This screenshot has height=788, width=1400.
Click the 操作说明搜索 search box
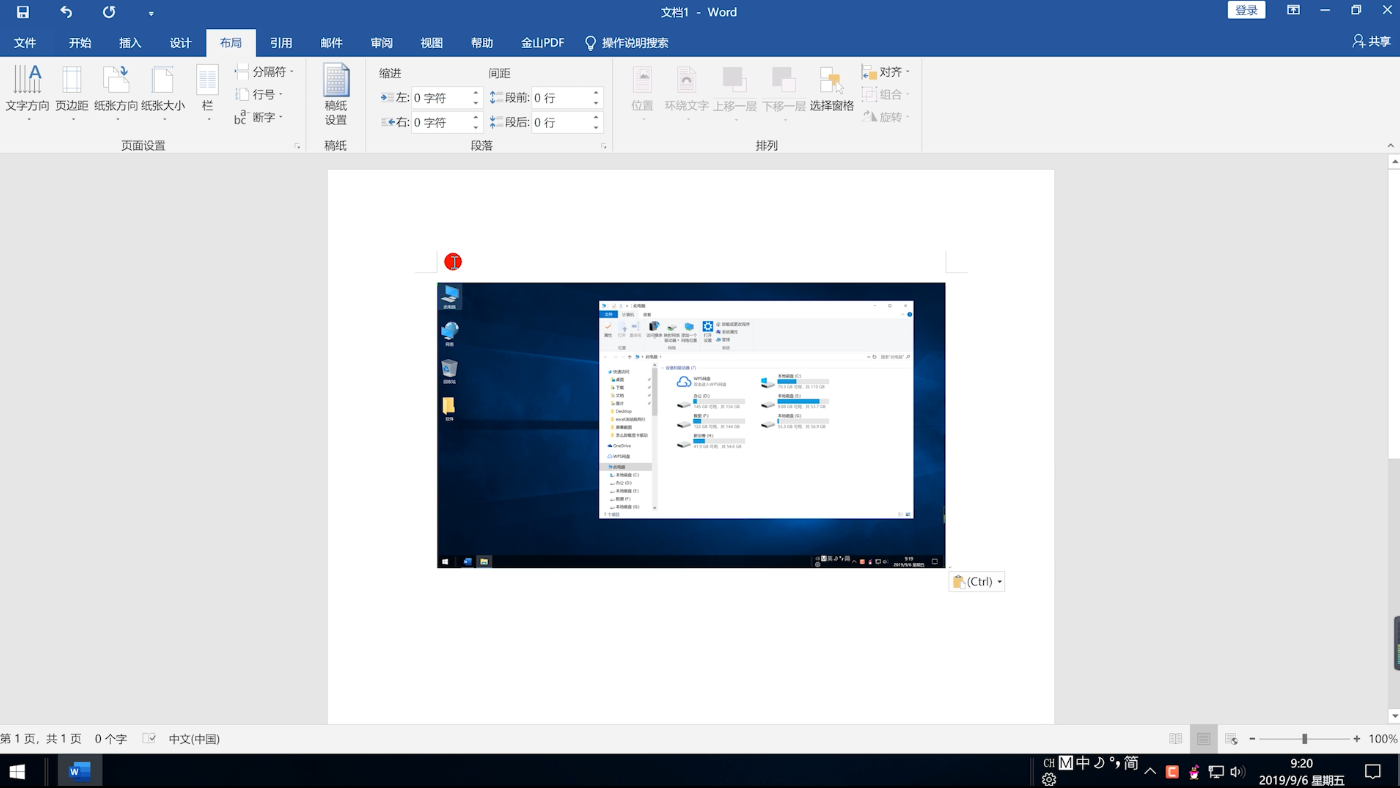click(626, 43)
